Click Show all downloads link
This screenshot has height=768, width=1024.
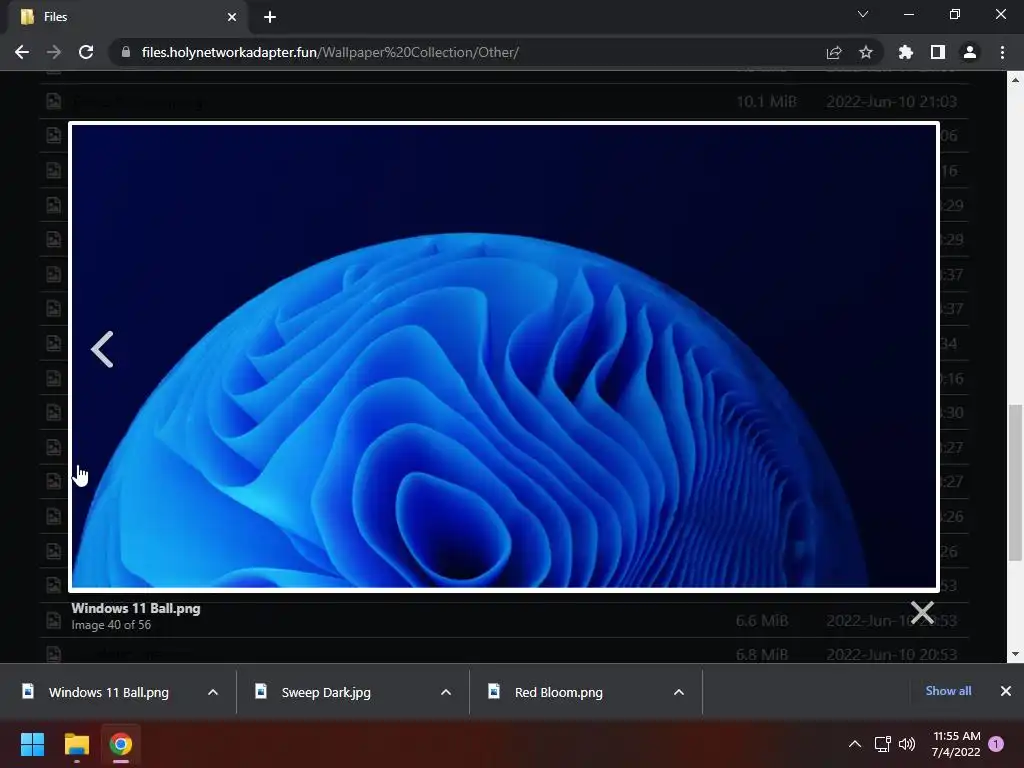[948, 691]
